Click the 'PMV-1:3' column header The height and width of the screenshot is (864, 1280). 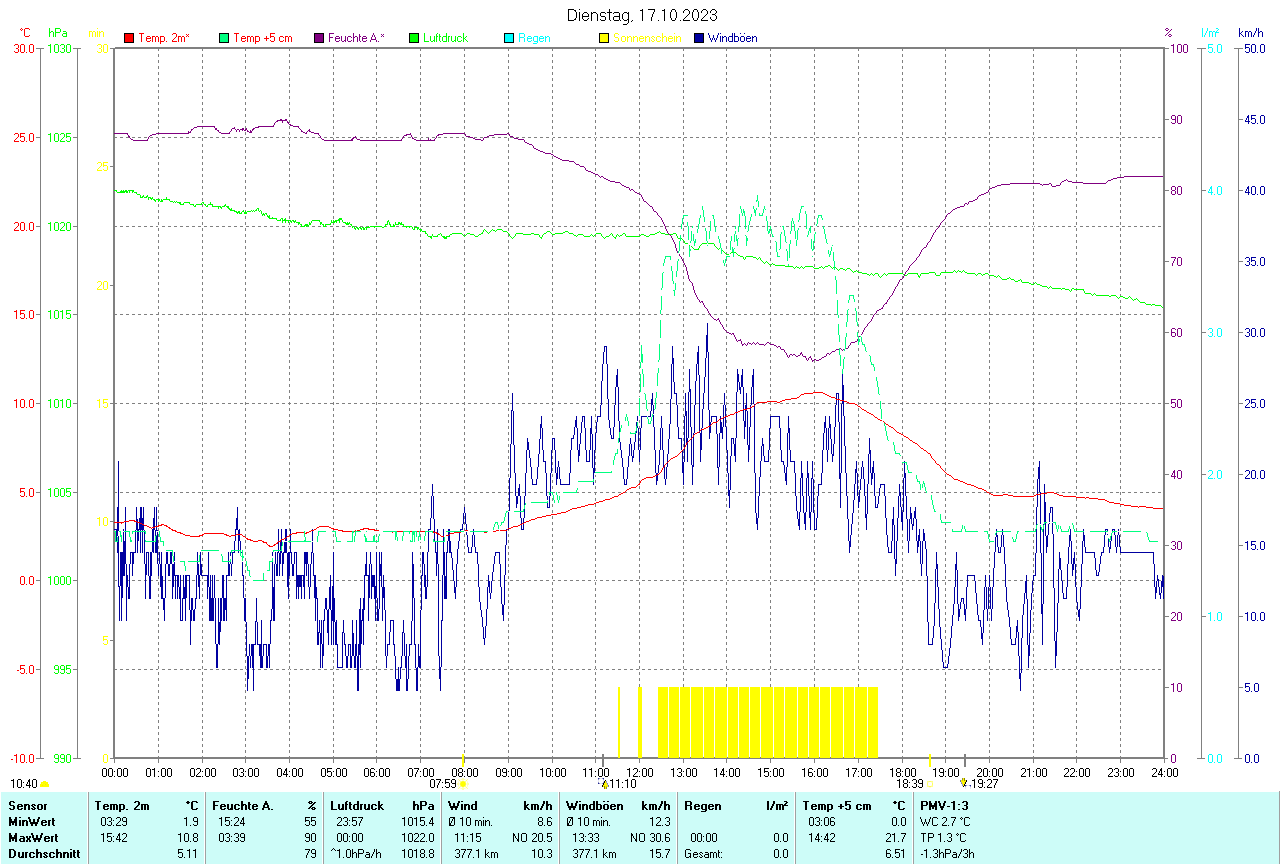[944, 806]
